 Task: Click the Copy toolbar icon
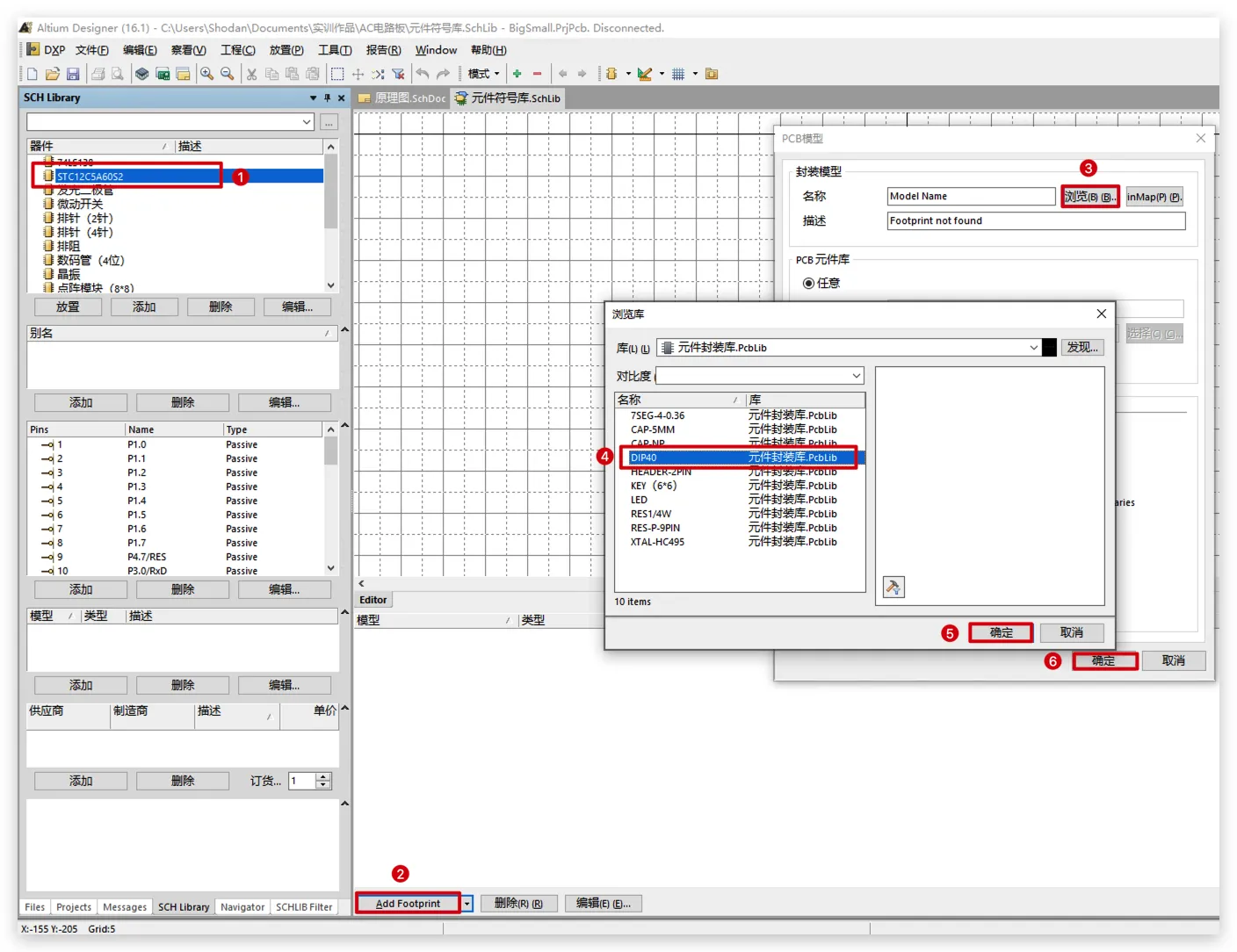[271, 74]
